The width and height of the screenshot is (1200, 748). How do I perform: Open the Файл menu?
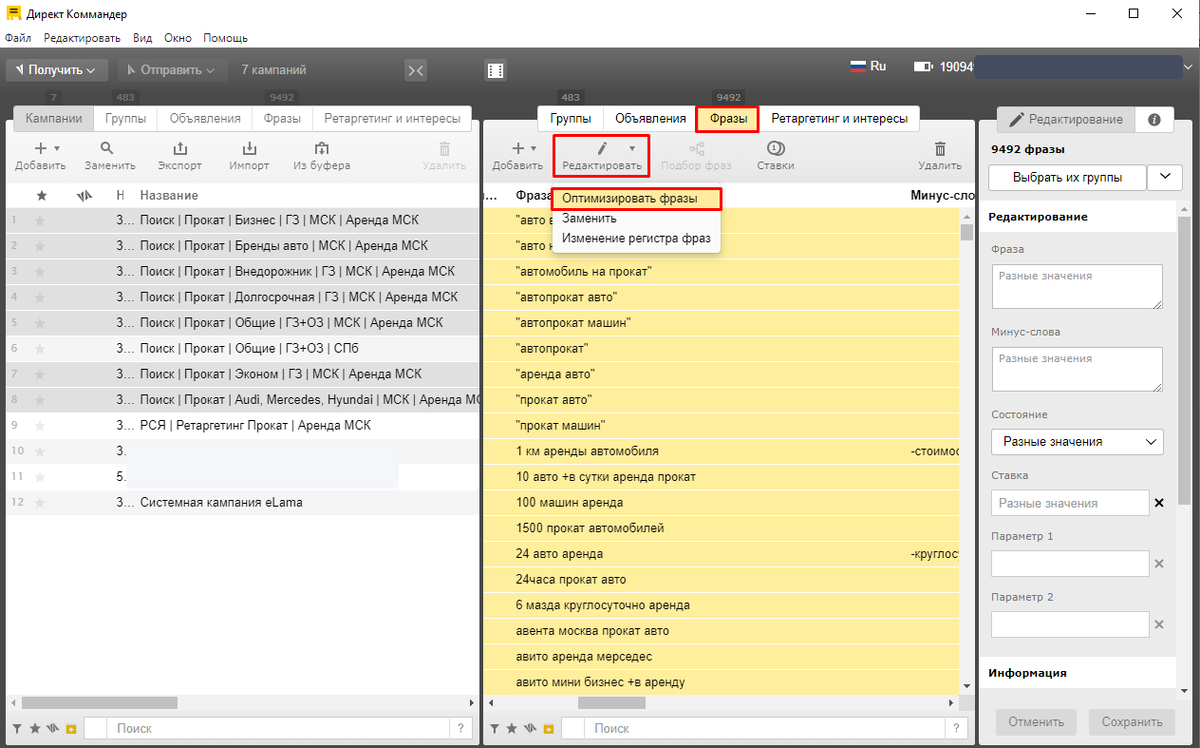click(x=18, y=38)
